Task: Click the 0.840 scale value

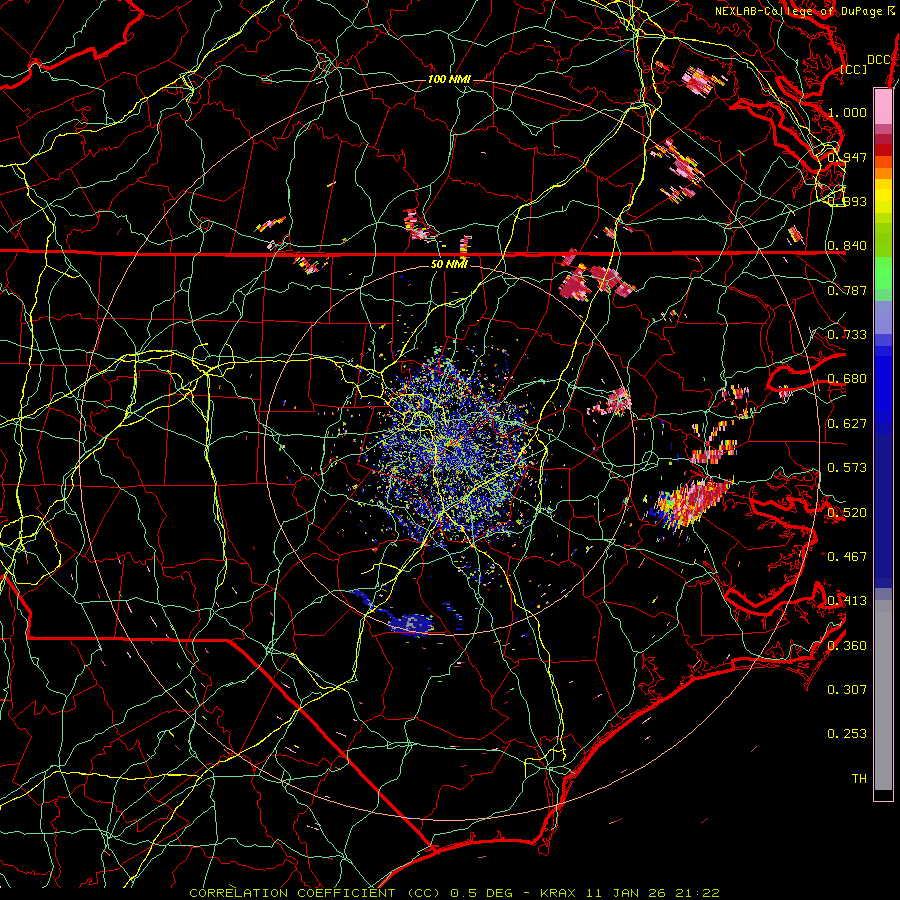Action: pyautogui.click(x=847, y=246)
